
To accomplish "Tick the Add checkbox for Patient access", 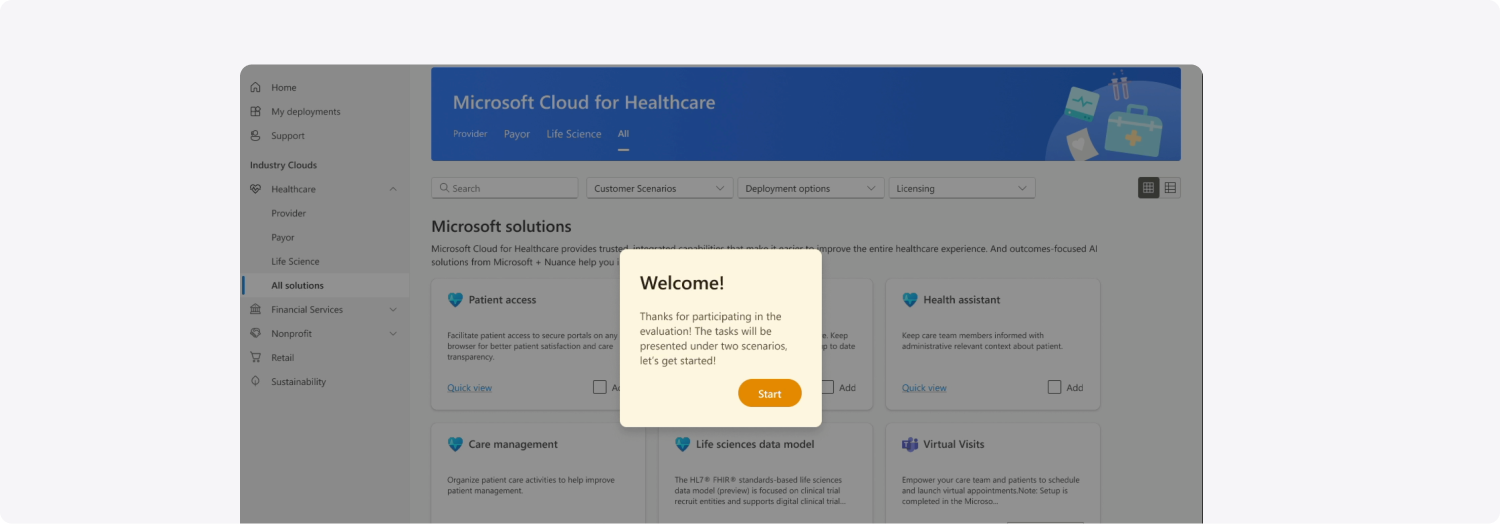I will (600, 387).
